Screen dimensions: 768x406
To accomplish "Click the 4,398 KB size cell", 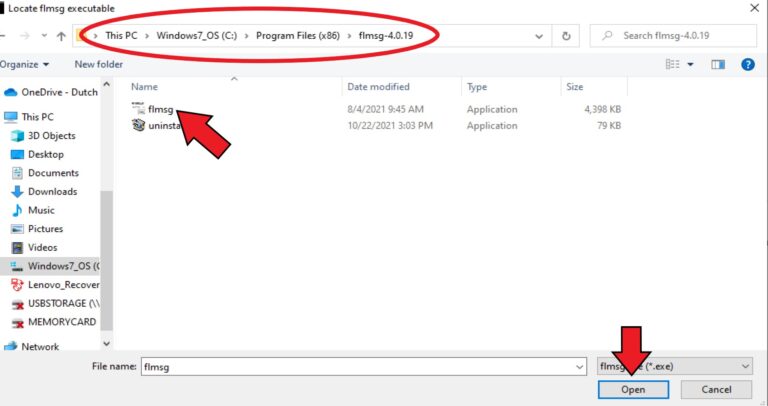I will tap(602, 109).
